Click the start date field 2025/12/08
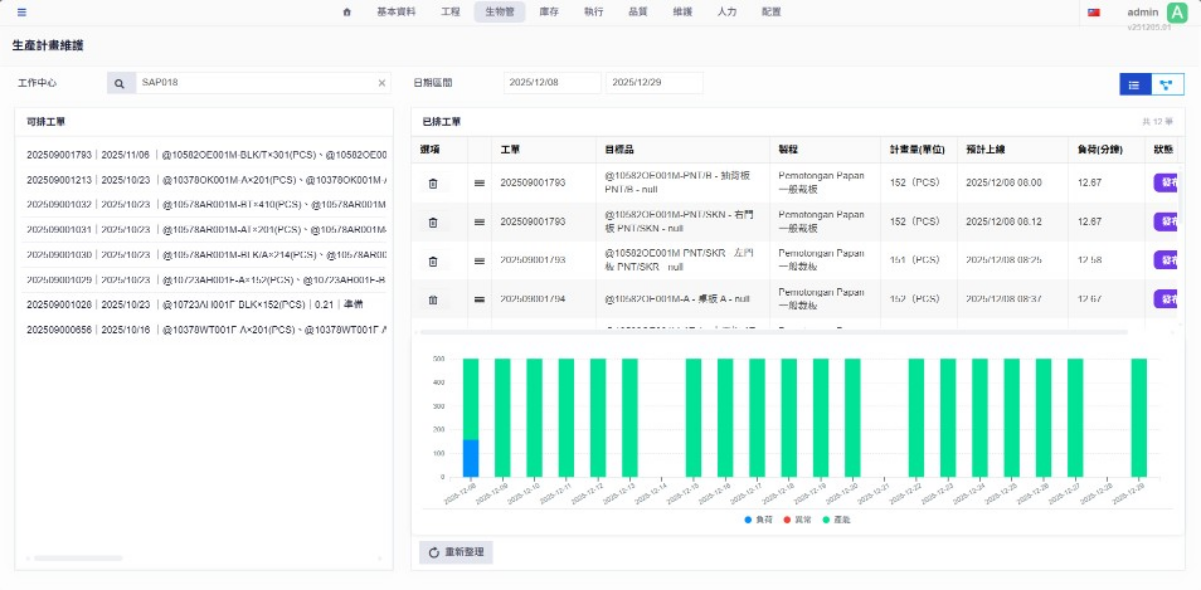Image resolution: width=1201 pixels, height=590 pixels. pyautogui.click(x=552, y=83)
